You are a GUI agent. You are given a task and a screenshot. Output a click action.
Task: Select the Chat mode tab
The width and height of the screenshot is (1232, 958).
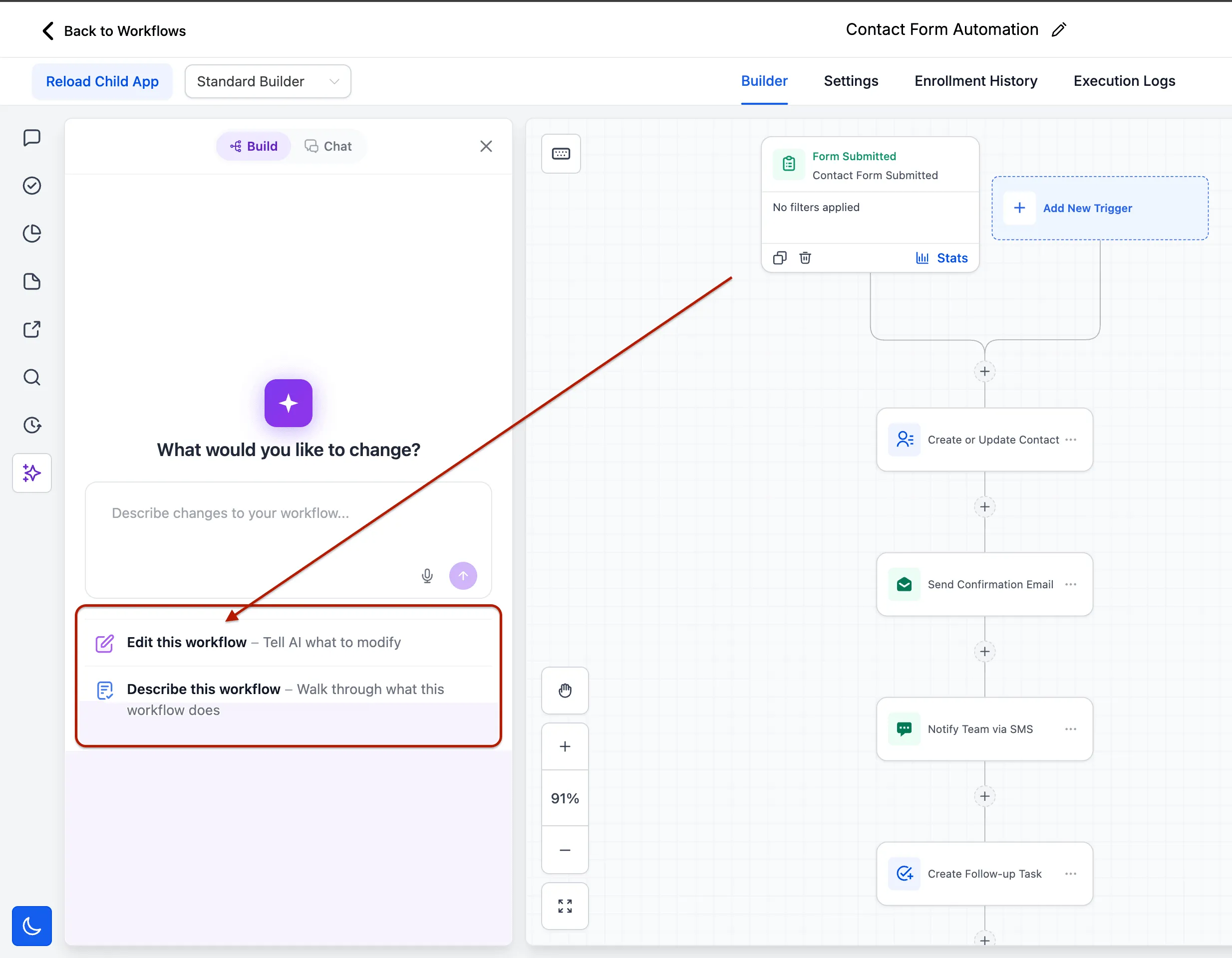pos(328,147)
